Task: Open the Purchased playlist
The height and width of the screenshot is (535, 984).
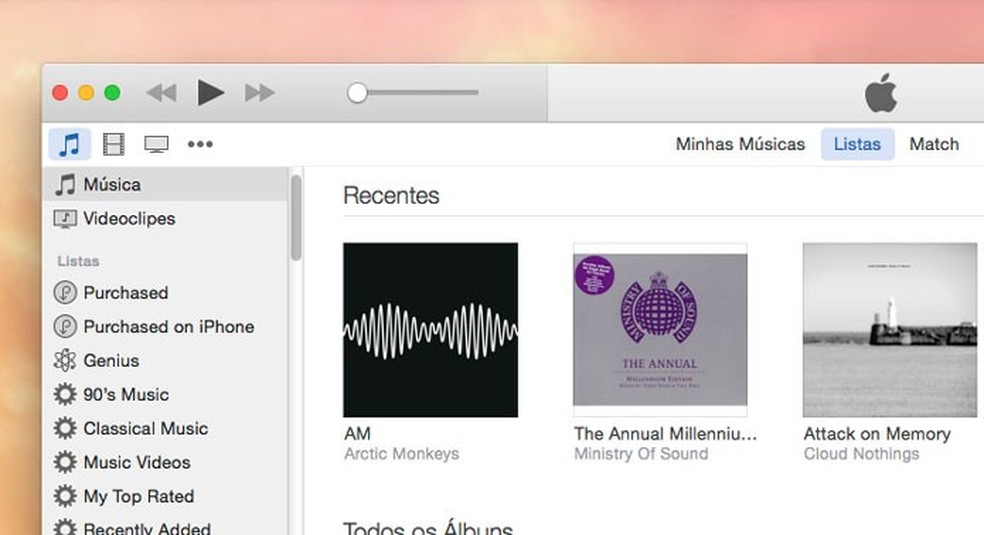Action: tap(166, 292)
